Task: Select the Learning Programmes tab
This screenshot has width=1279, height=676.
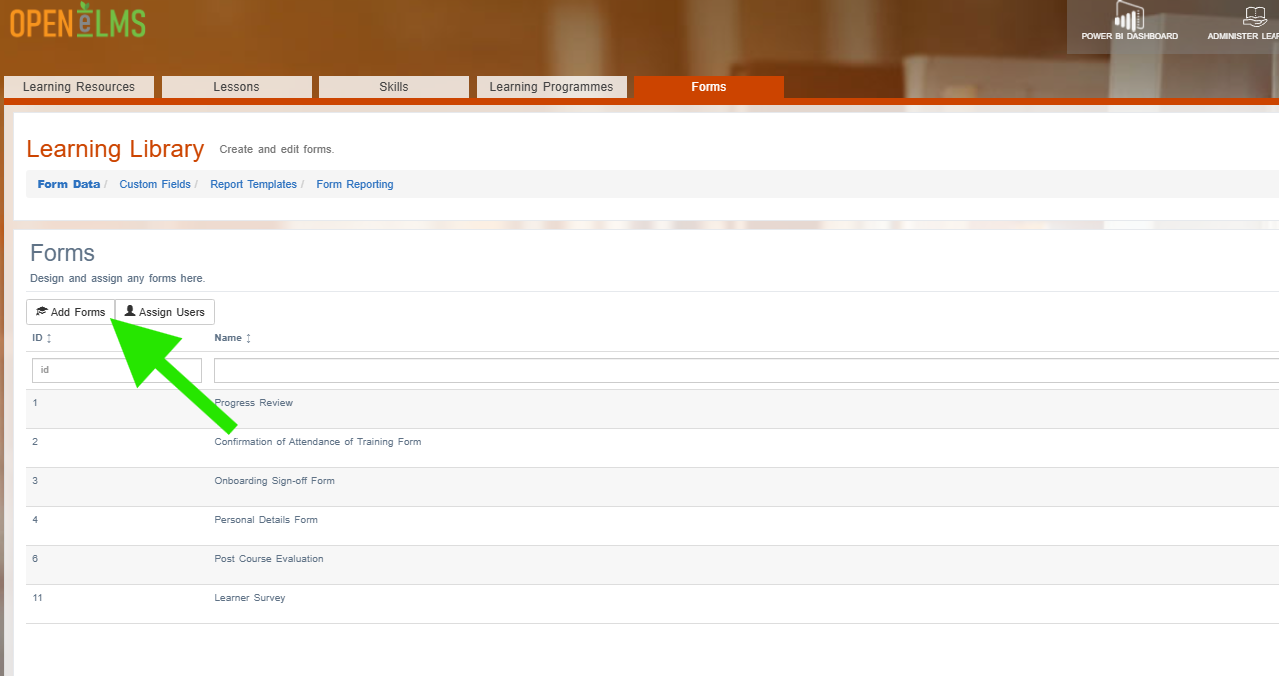Action: pos(552,87)
